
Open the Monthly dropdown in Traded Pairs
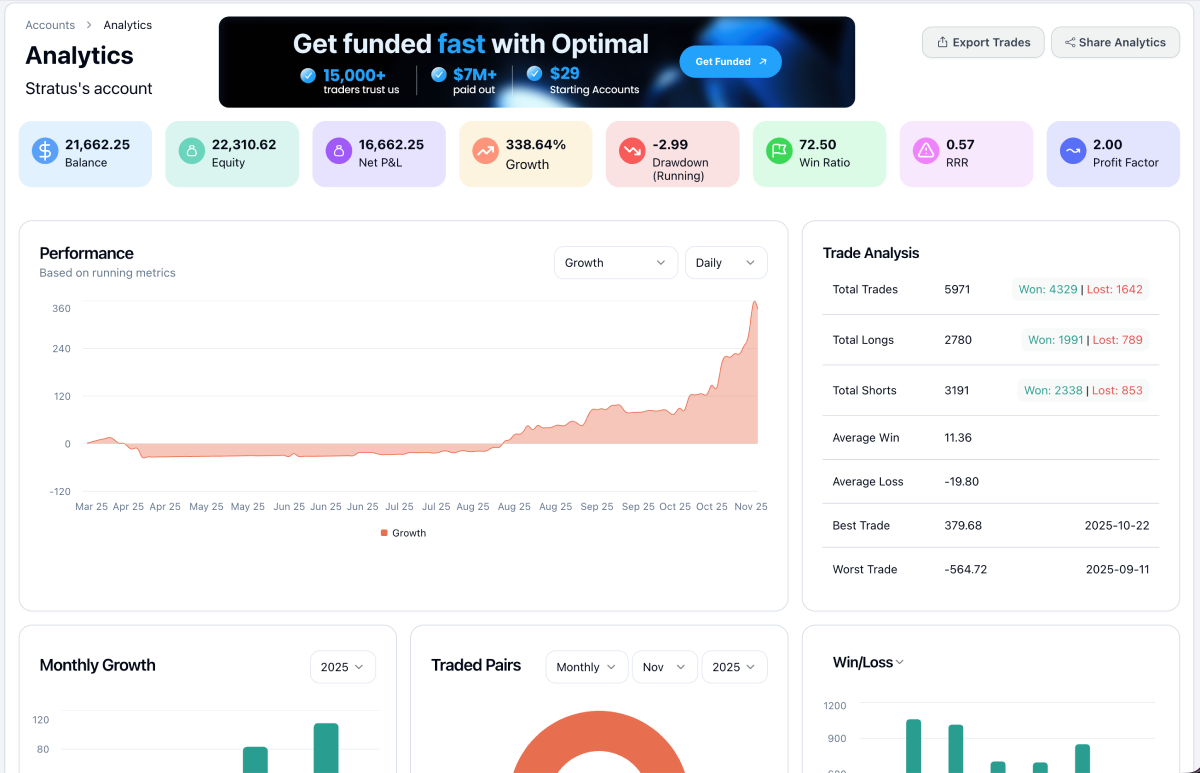click(x=586, y=667)
